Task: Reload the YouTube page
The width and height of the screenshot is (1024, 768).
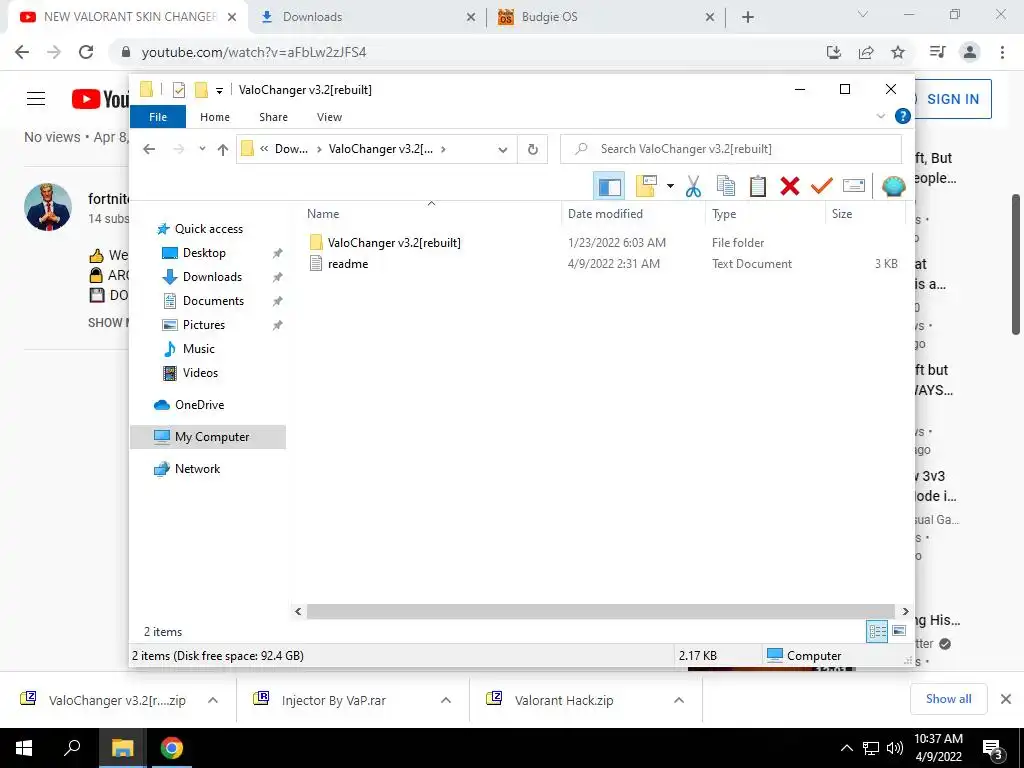Action: click(x=86, y=52)
